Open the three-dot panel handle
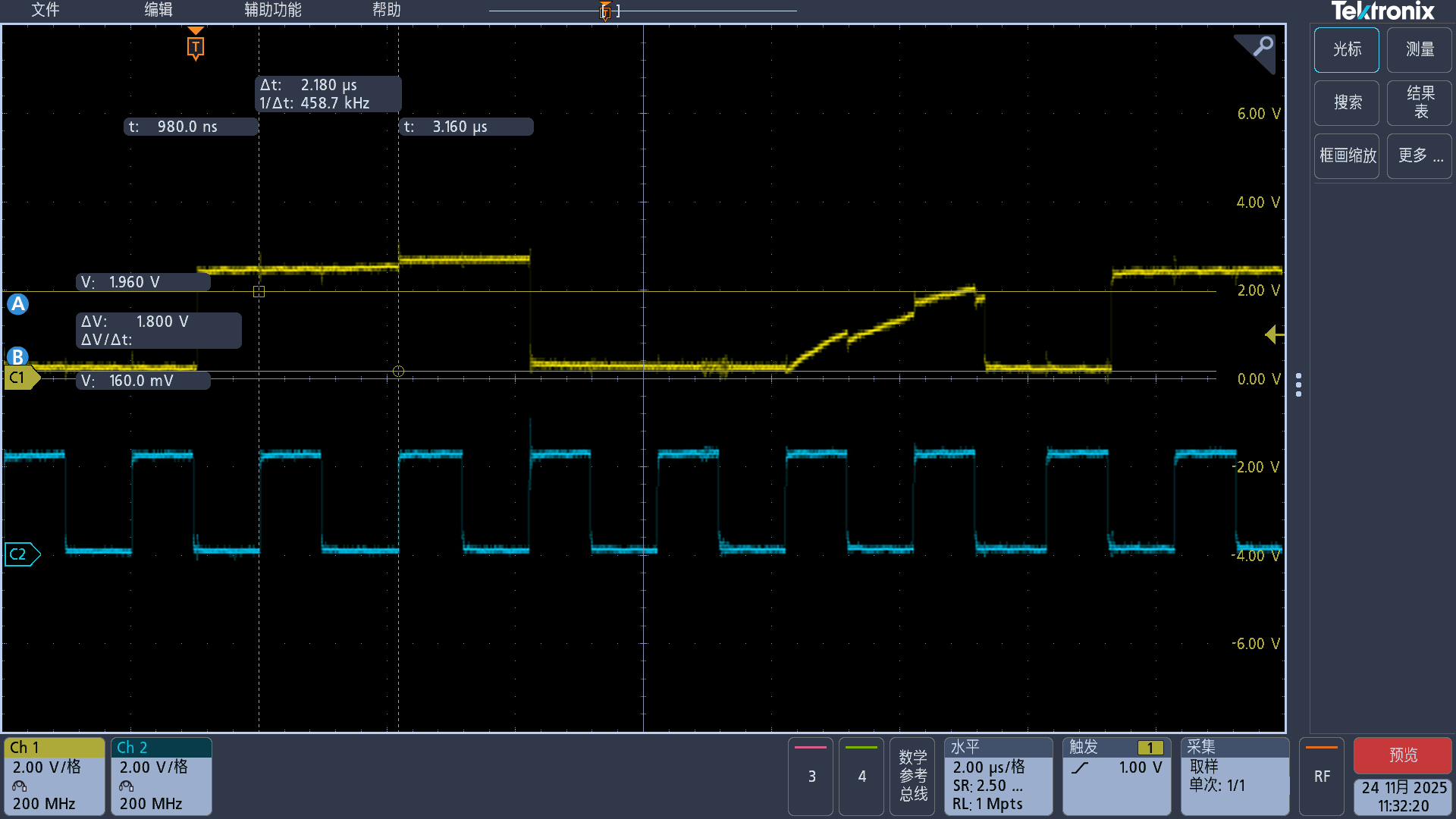 pos(1299,385)
